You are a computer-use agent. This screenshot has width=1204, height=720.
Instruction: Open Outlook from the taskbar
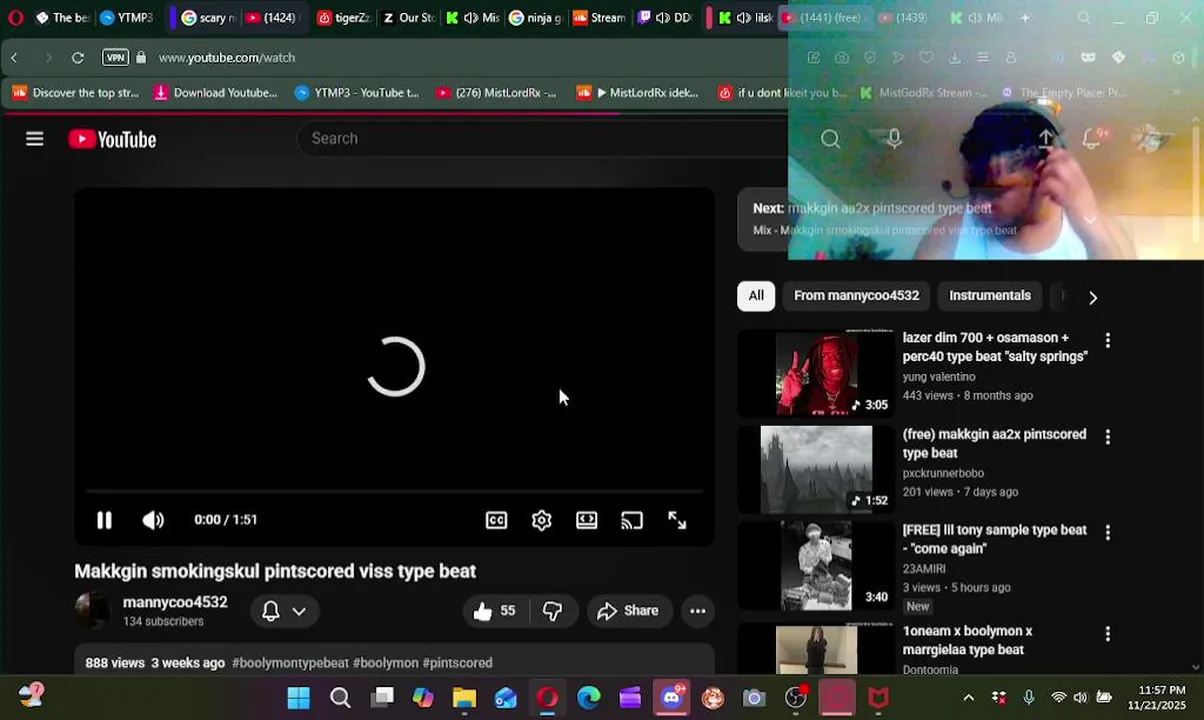[x=506, y=698]
